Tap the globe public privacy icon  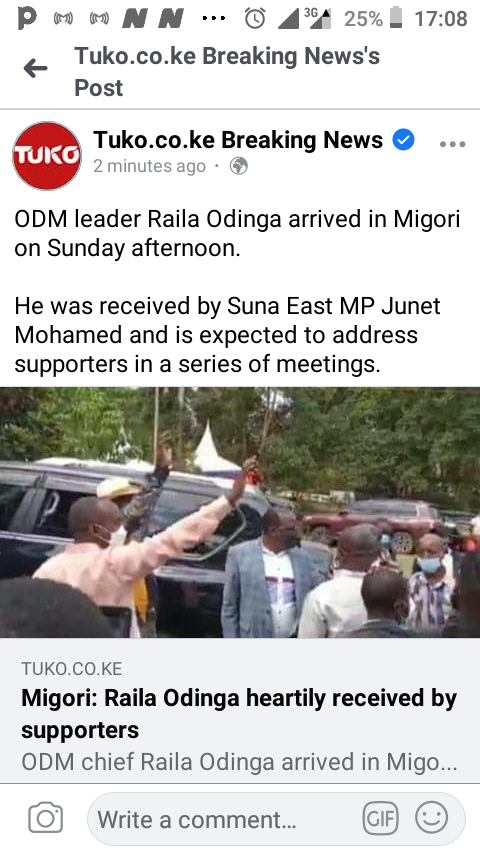tap(239, 166)
